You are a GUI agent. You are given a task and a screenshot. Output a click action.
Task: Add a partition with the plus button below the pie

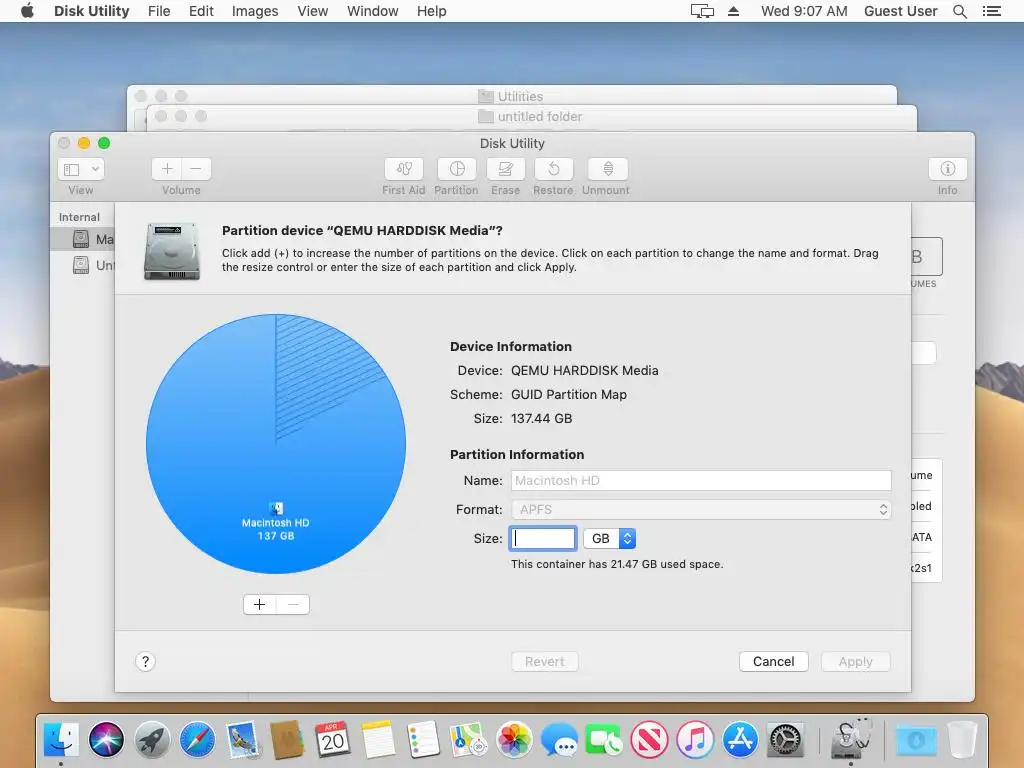(259, 605)
